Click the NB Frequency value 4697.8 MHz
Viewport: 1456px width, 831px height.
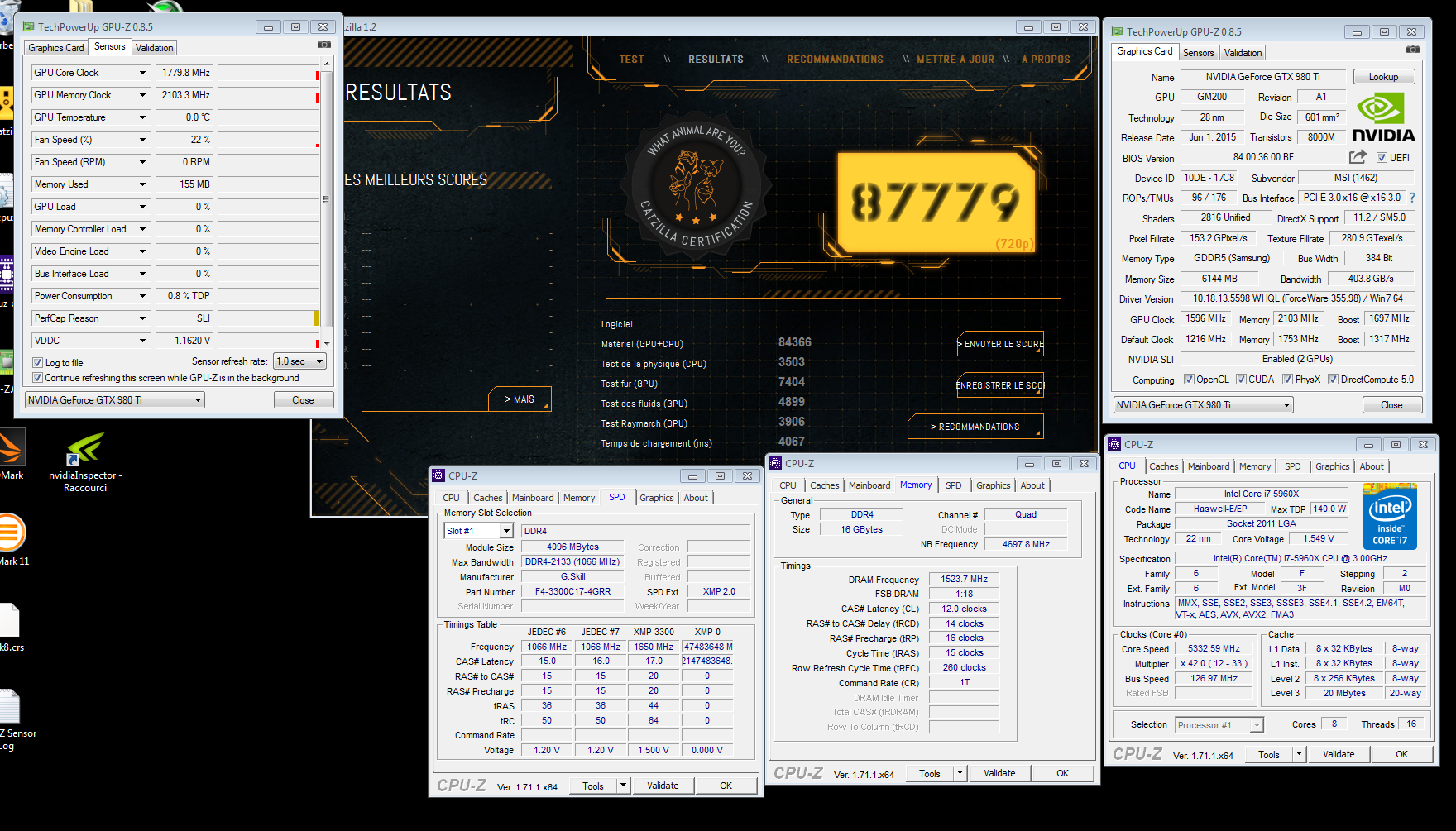click(x=1026, y=545)
